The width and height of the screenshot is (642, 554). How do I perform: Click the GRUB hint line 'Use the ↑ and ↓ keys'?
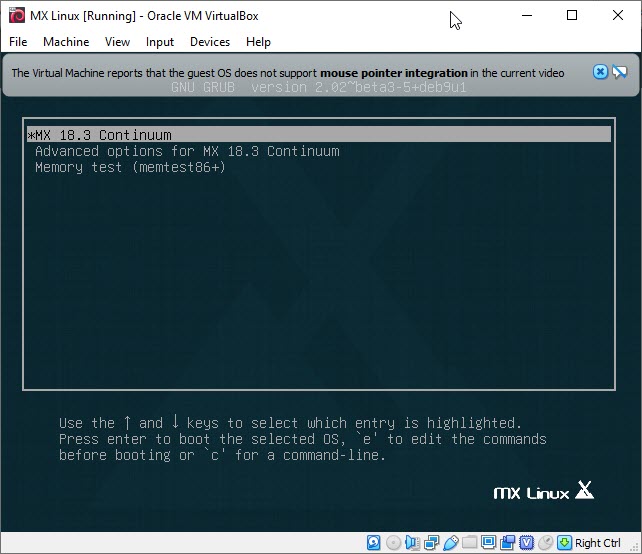point(290,423)
